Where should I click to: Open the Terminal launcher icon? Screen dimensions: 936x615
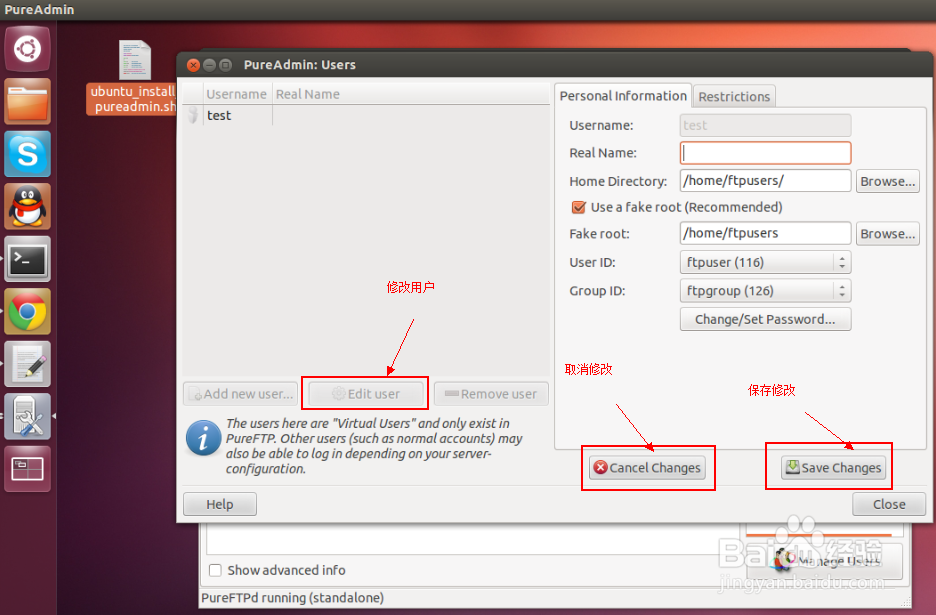pyautogui.click(x=27, y=260)
